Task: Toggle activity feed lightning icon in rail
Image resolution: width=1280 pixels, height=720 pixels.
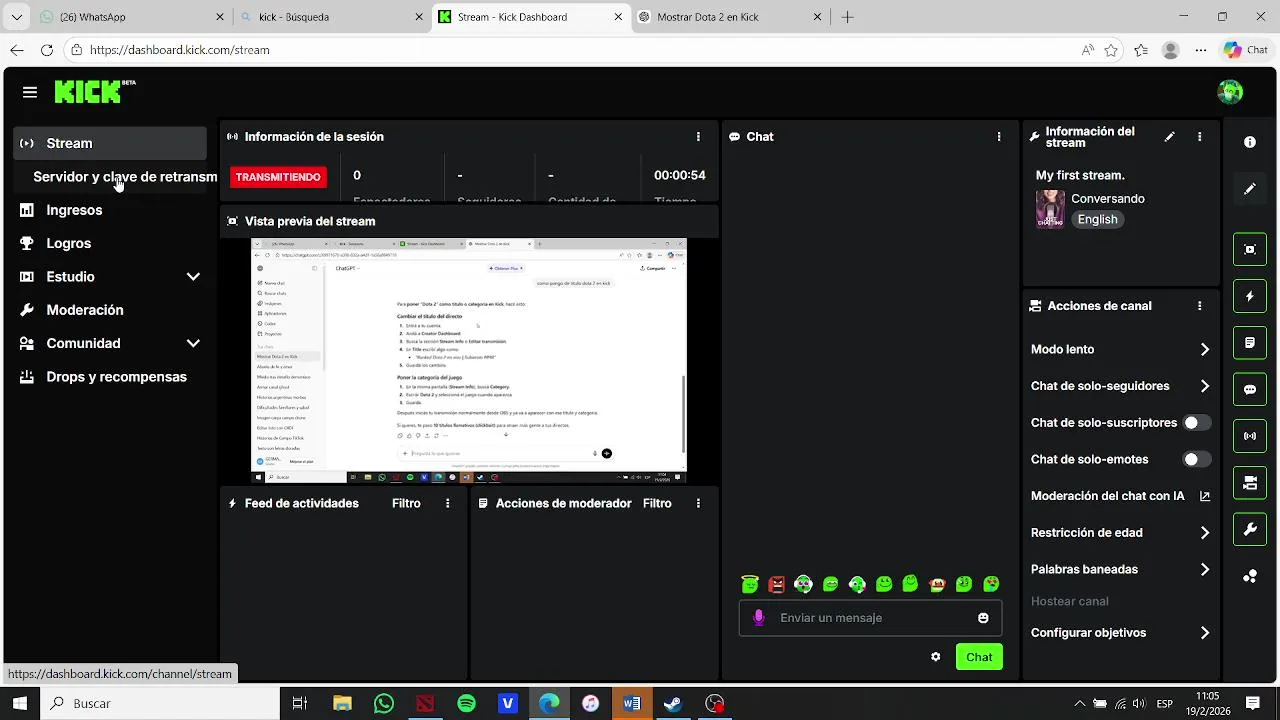Action: (1250, 296)
